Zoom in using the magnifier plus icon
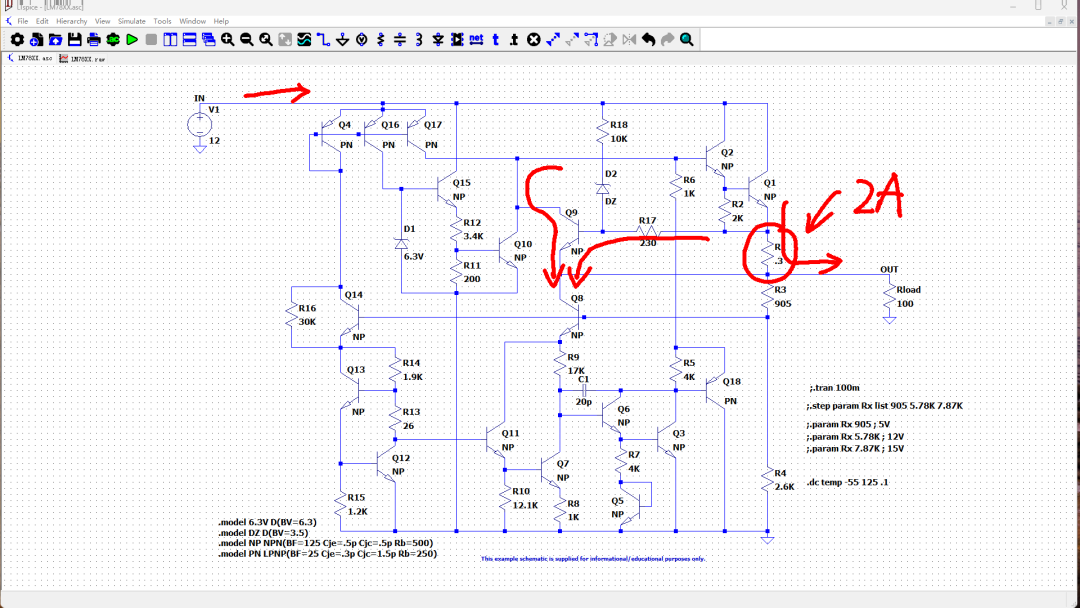The height and width of the screenshot is (608, 1080). [228, 40]
